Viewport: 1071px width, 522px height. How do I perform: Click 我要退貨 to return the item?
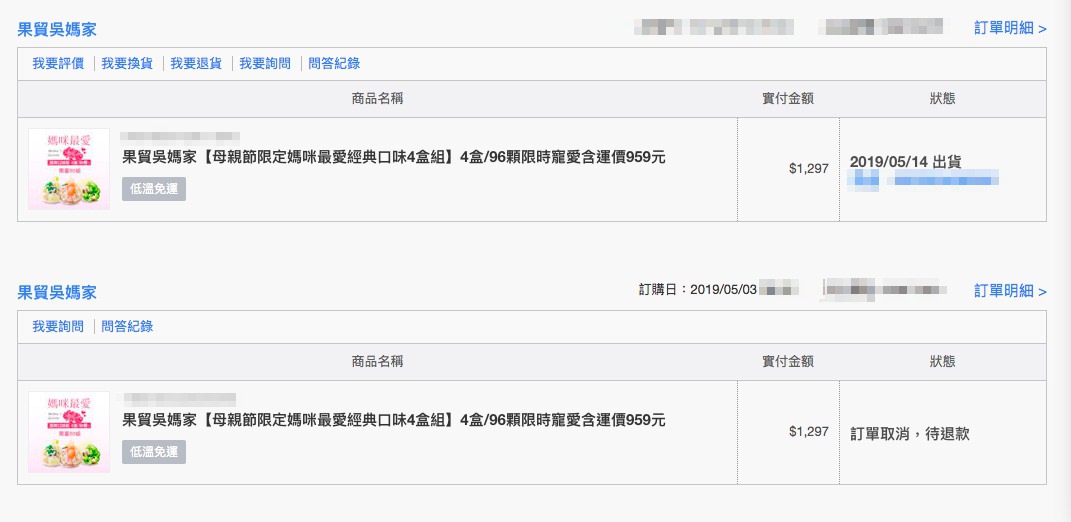click(x=196, y=64)
